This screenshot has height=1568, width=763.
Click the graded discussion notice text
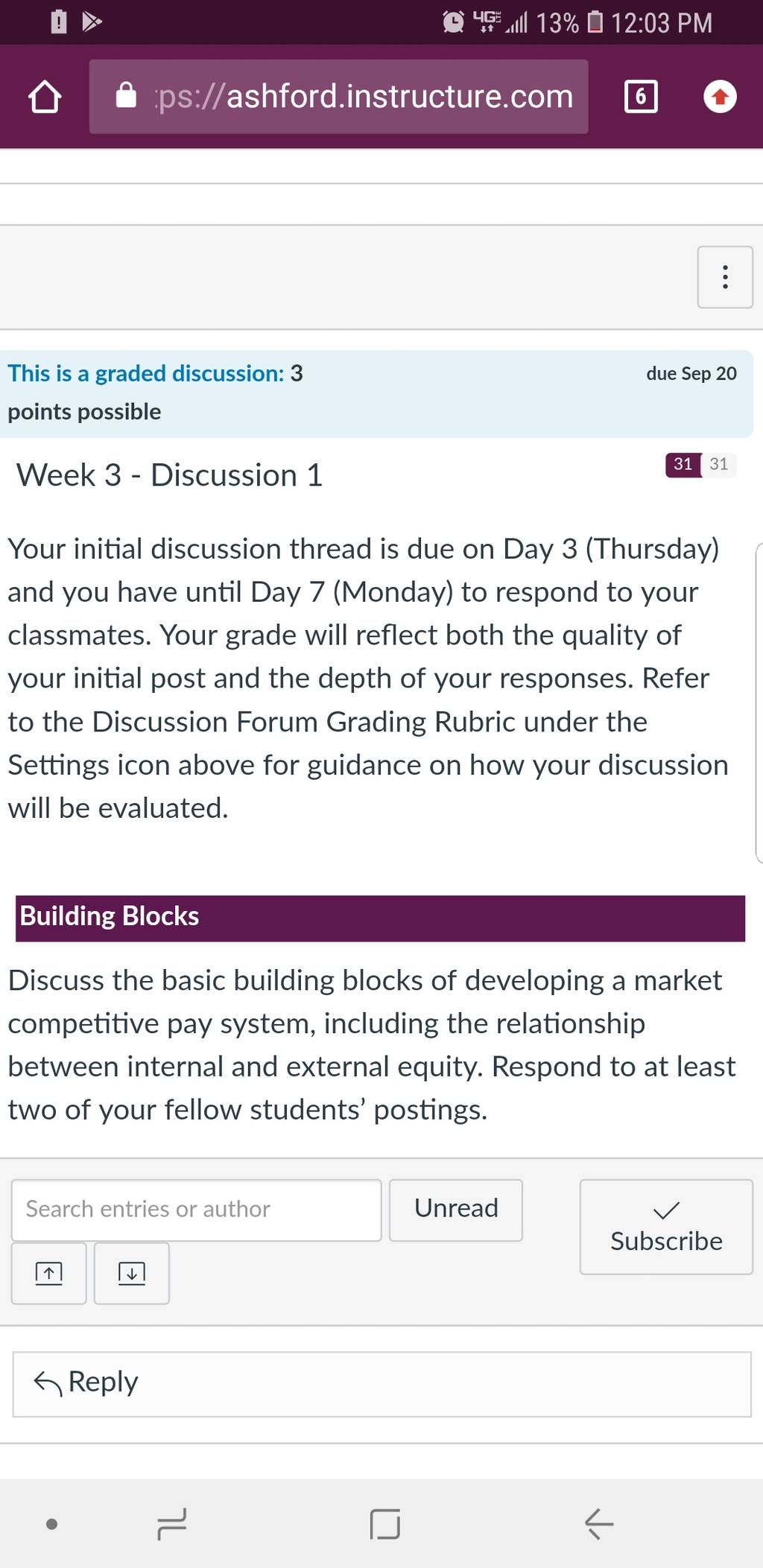pos(155,393)
